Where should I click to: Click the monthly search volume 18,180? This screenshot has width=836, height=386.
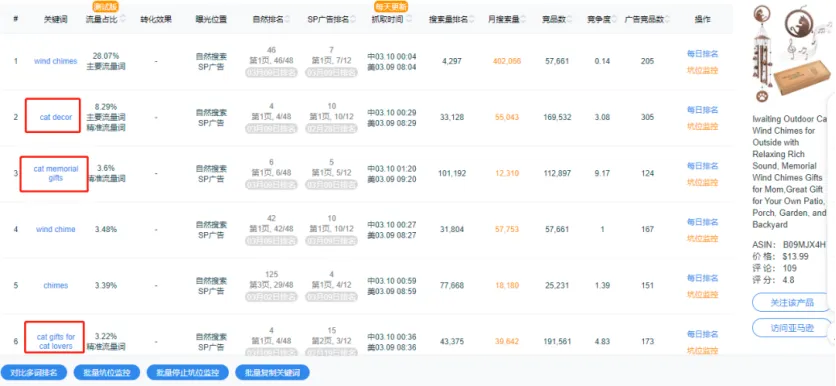[x=507, y=285]
